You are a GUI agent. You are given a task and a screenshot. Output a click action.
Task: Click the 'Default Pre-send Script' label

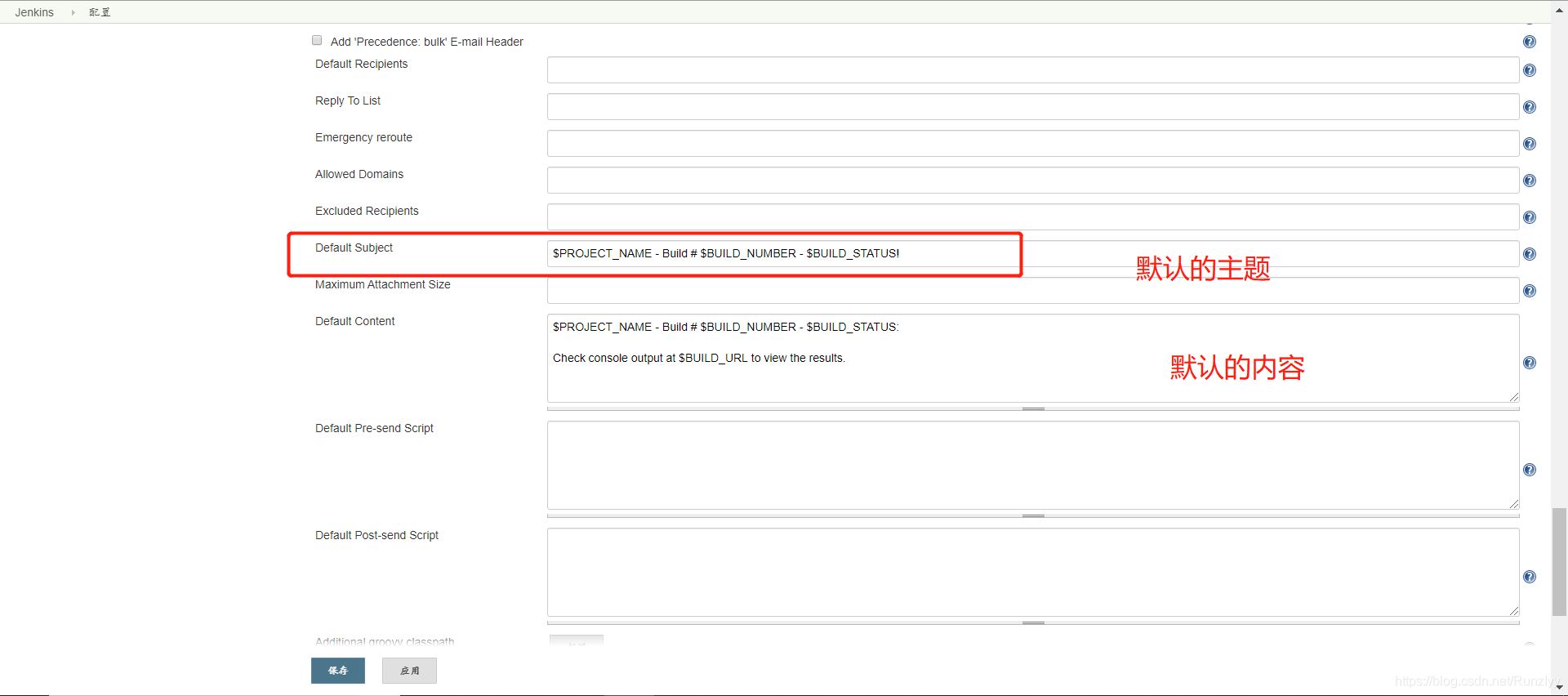[374, 428]
